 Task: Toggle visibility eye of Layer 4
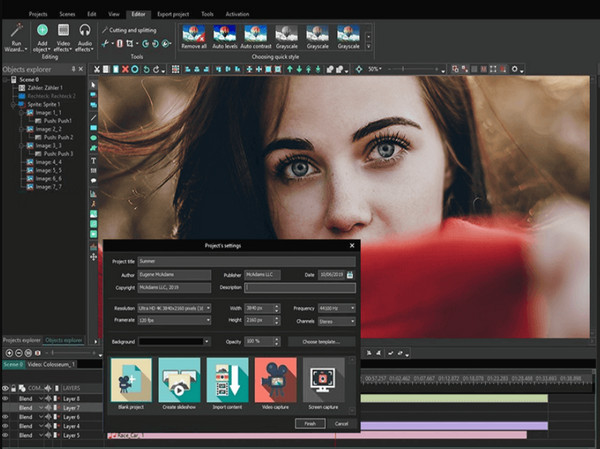5,426
